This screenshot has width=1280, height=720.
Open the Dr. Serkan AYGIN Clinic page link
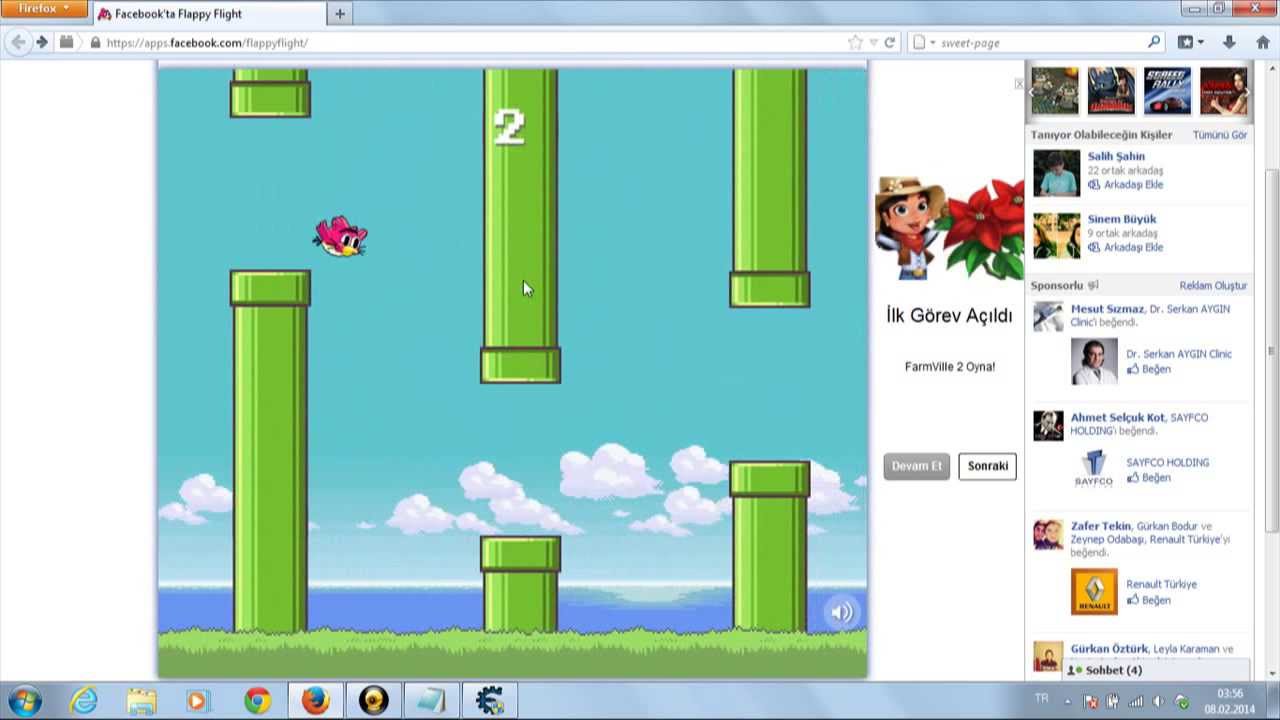coord(1179,354)
